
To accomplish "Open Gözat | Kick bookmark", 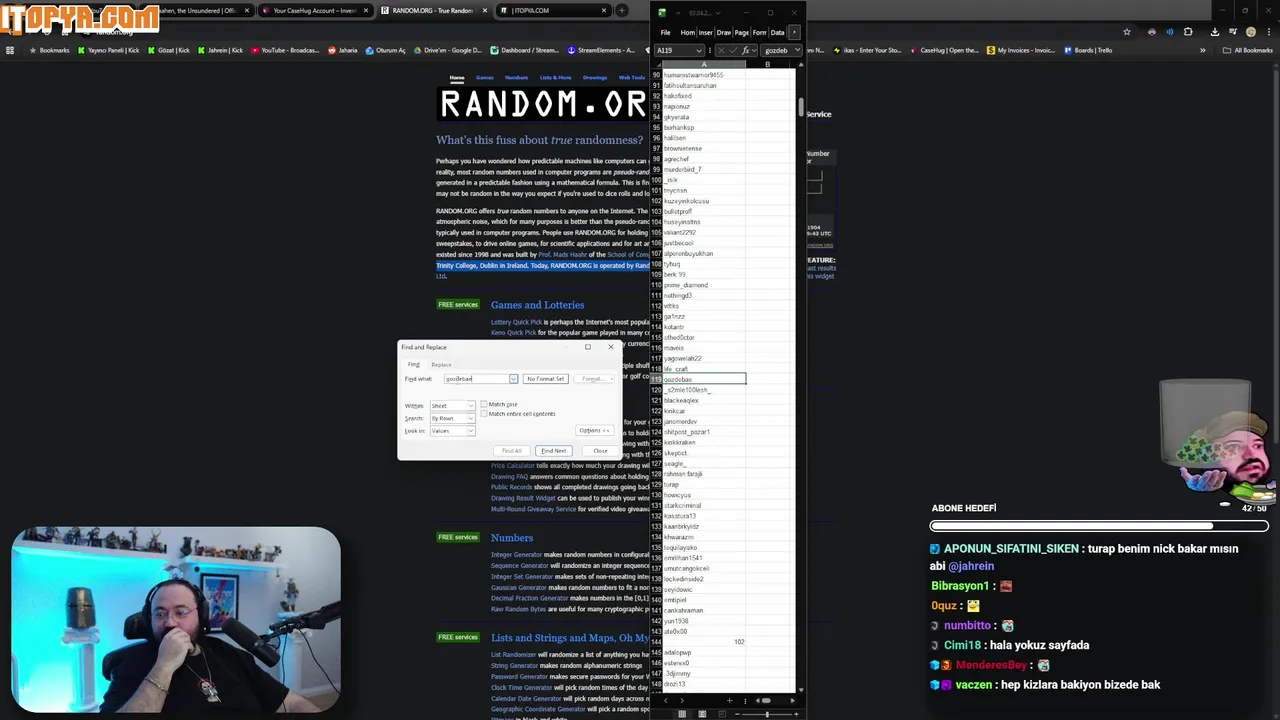I will coord(169,50).
